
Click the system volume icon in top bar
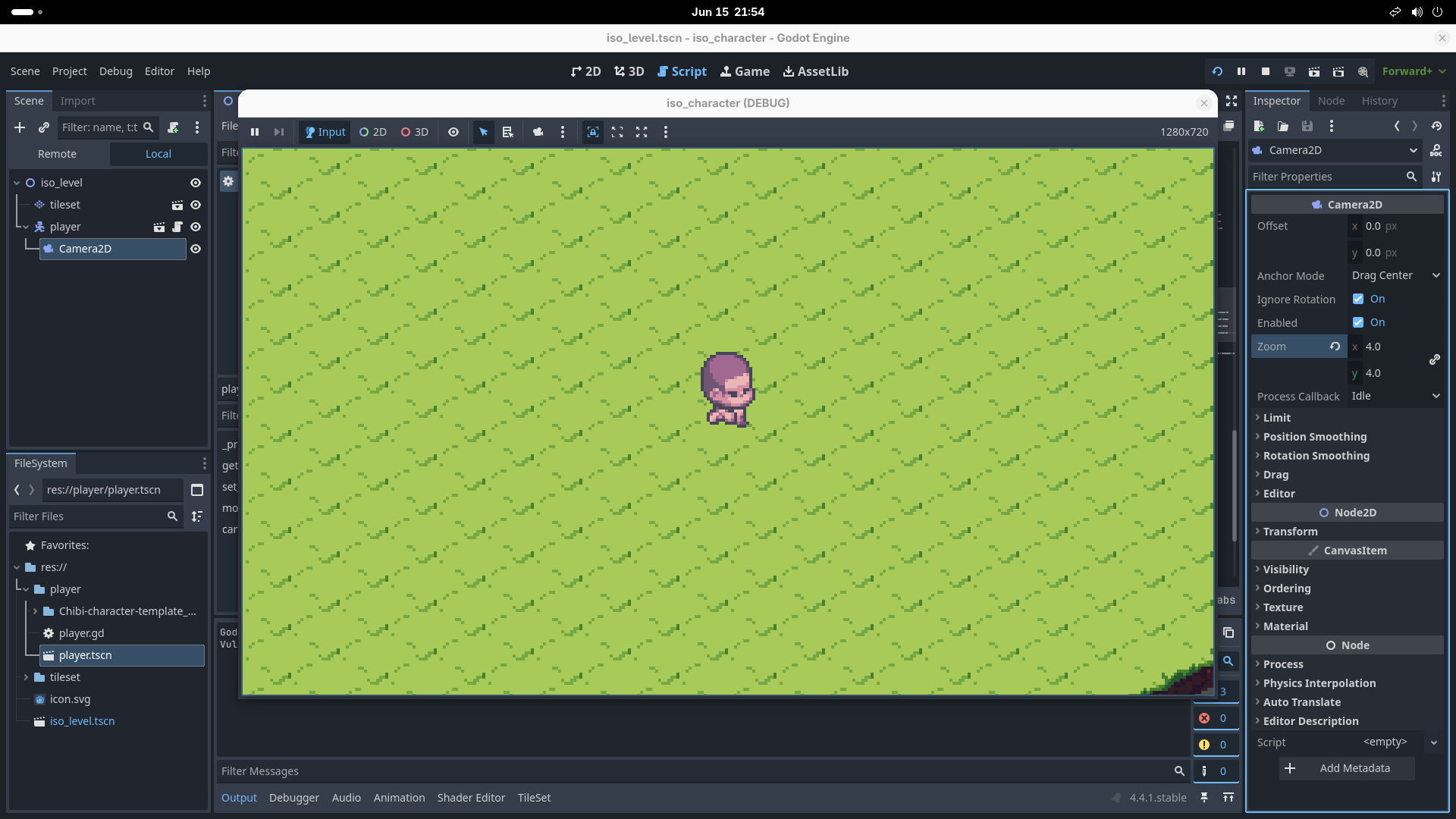tap(1417, 12)
